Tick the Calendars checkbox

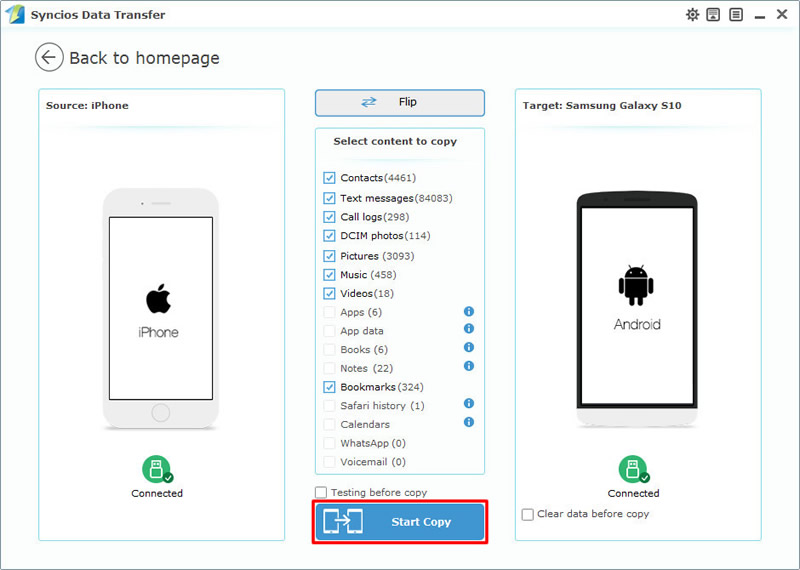pos(329,425)
